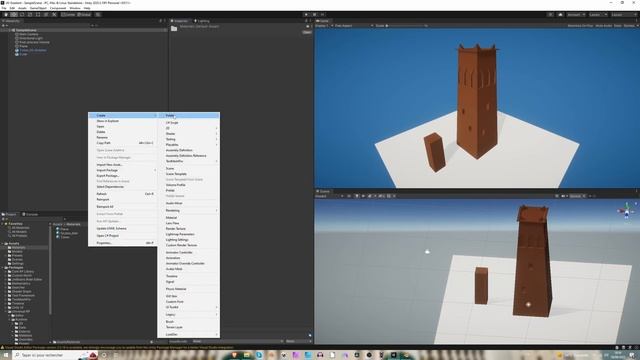Image resolution: width=640 pixels, height=360 pixels.
Task: Open the GameObject menu in menu bar
Action: pyautogui.click(x=38, y=8)
